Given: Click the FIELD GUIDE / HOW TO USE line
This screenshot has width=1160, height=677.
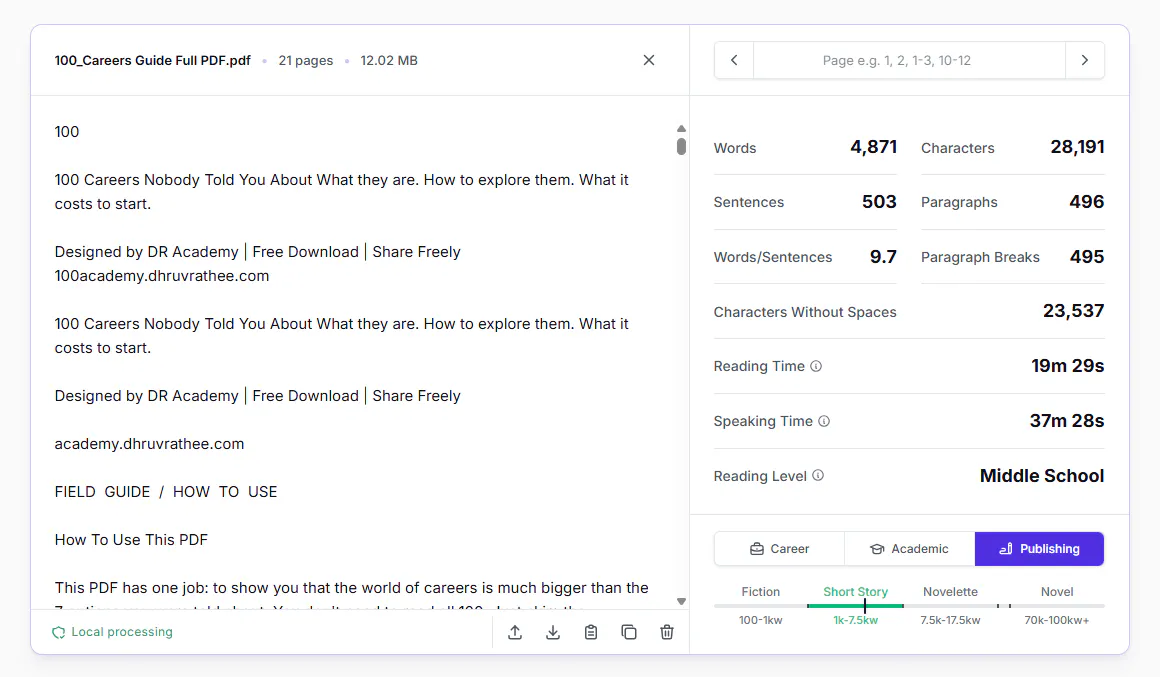Looking at the screenshot, I should click(166, 492).
